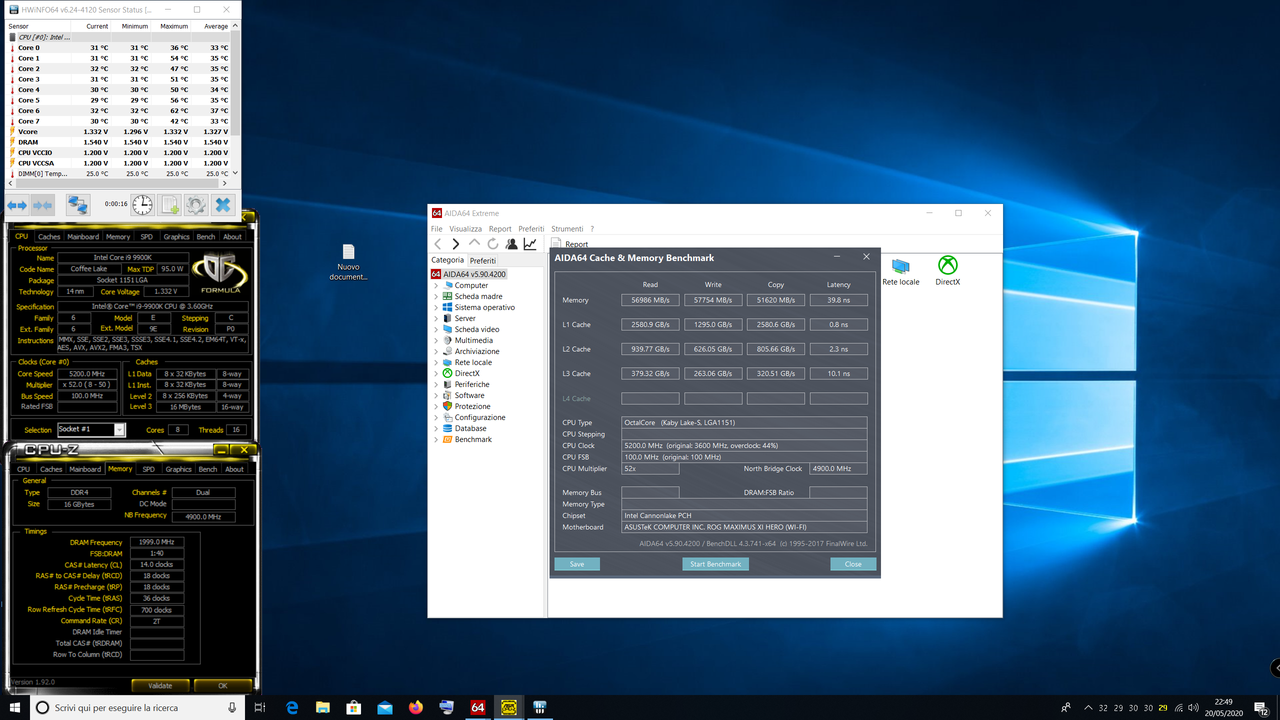Reset timers using the HWiNFO clock icon
1280x720 pixels.
[142, 205]
